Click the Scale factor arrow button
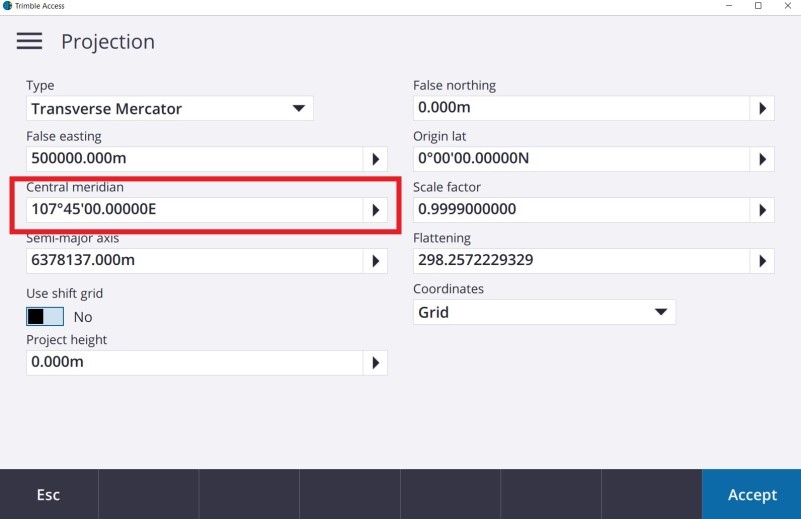Screen dimensions: 801x519 pos(762,210)
